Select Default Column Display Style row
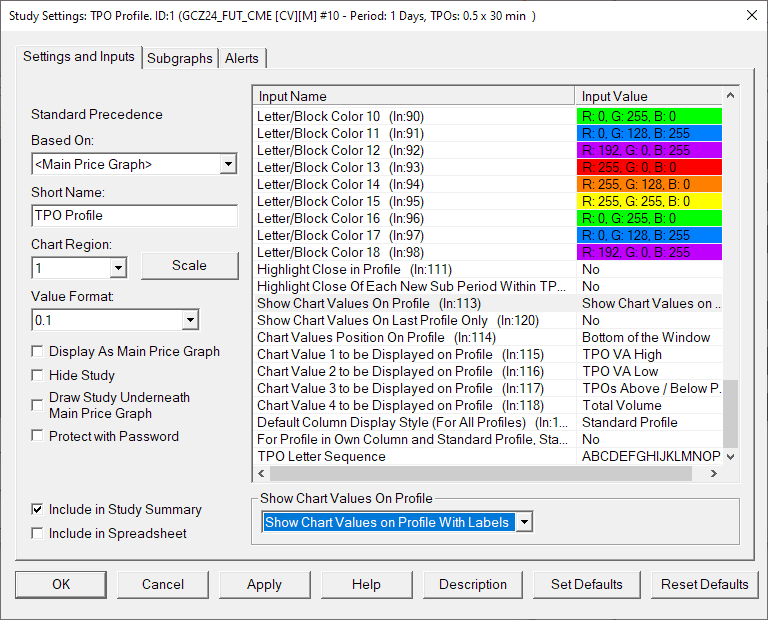 point(488,422)
